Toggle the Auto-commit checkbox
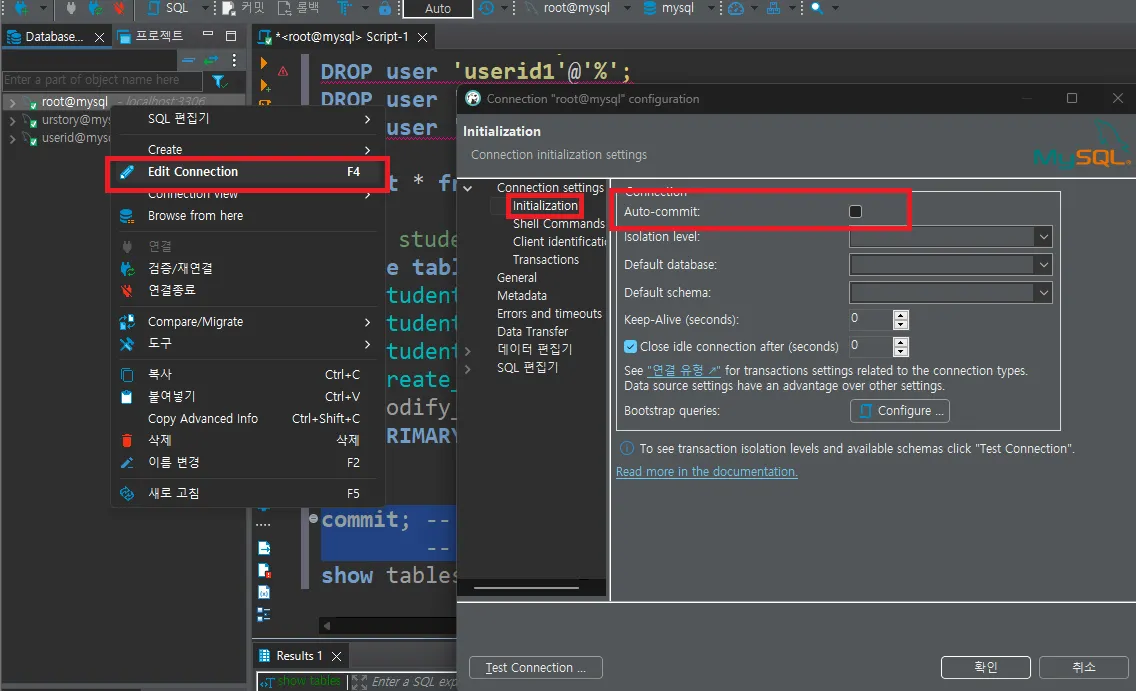The image size is (1136, 691). click(x=856, y=212)
